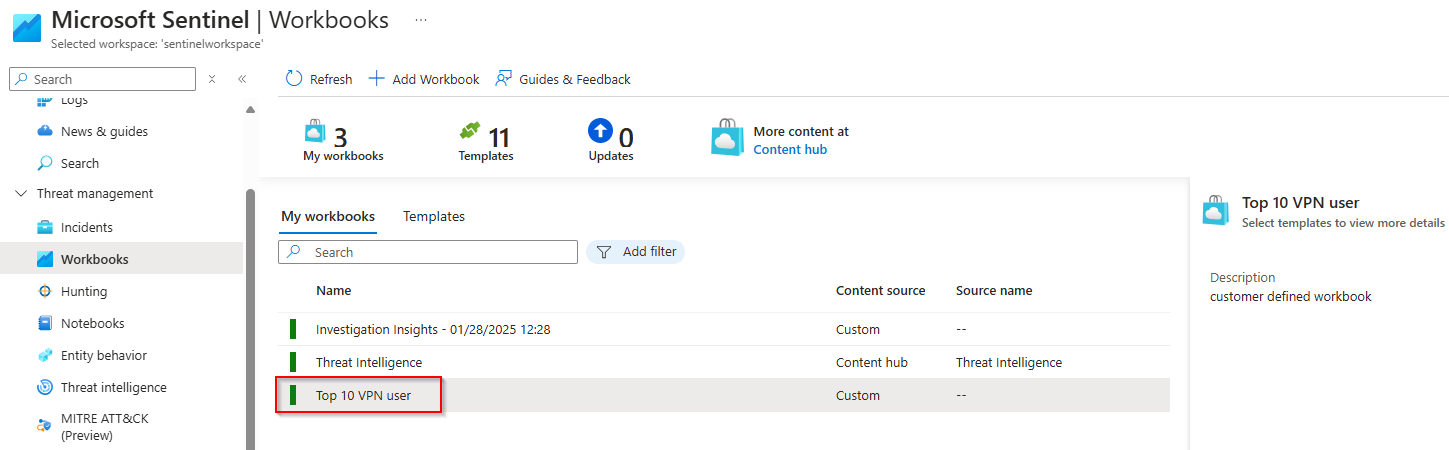This screenshot has width=1449, height=450.
Task: Click the Incidents briefcase icon
Action: [45, 227]
